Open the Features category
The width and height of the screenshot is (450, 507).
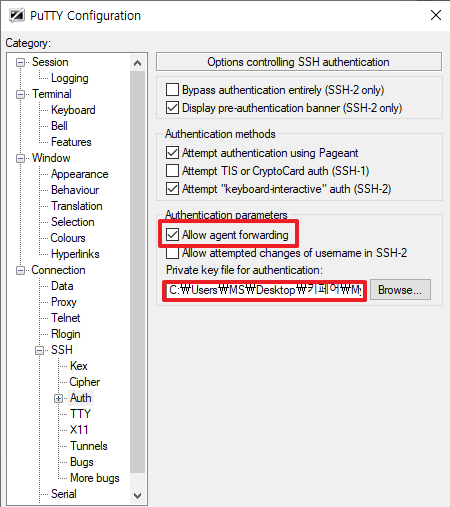click(71, 142)
